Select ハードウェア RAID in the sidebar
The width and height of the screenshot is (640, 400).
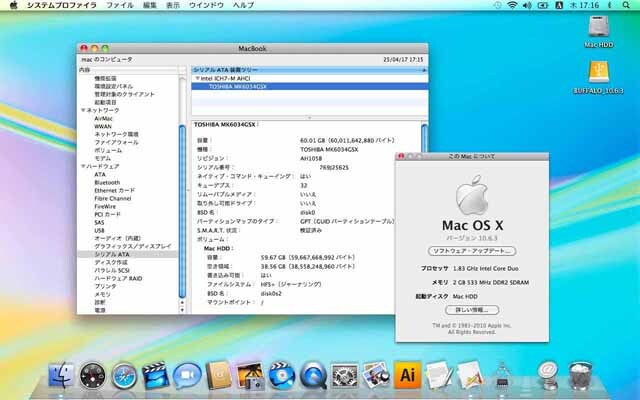pyautogui.click(x=118, y=278)
